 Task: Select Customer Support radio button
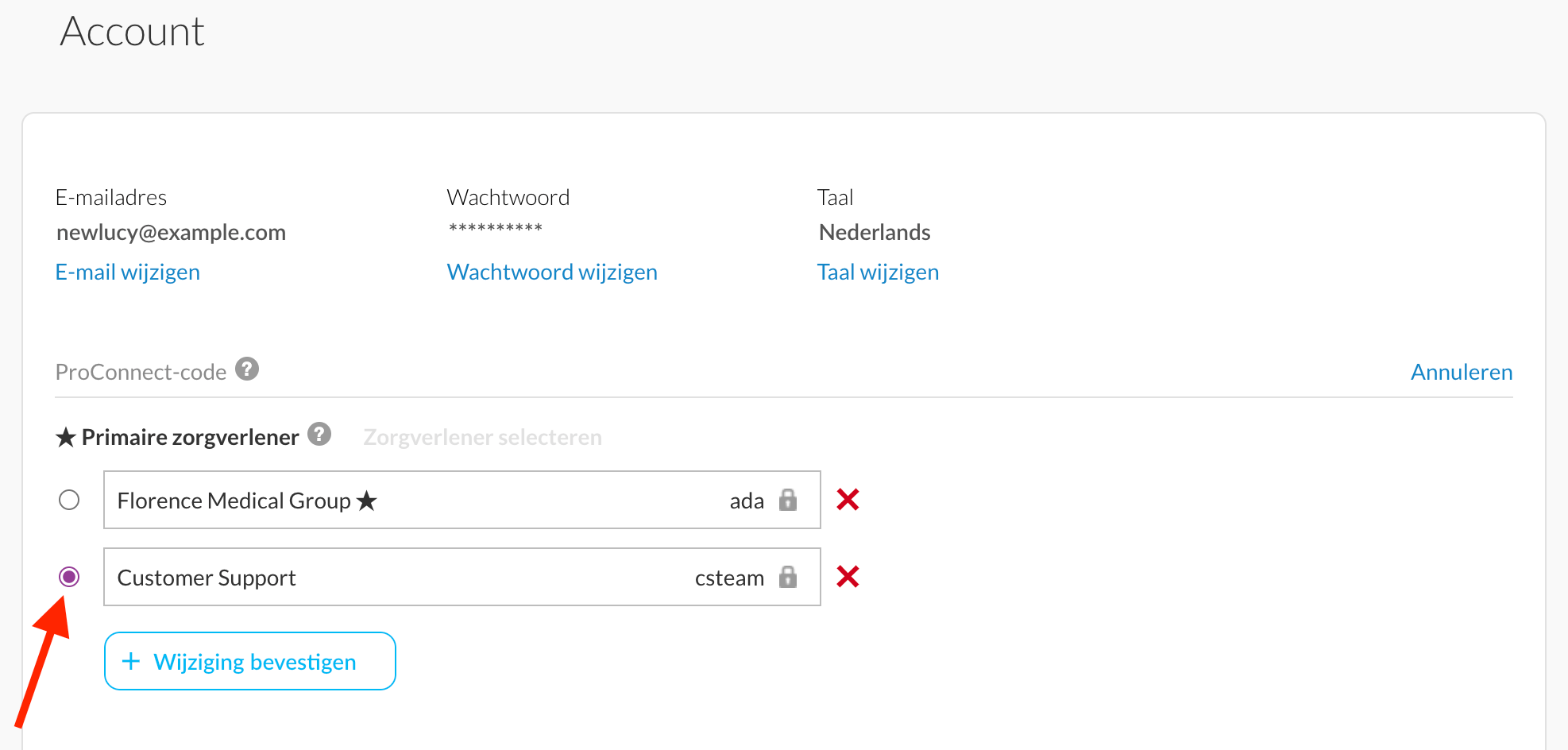[69, 577]
